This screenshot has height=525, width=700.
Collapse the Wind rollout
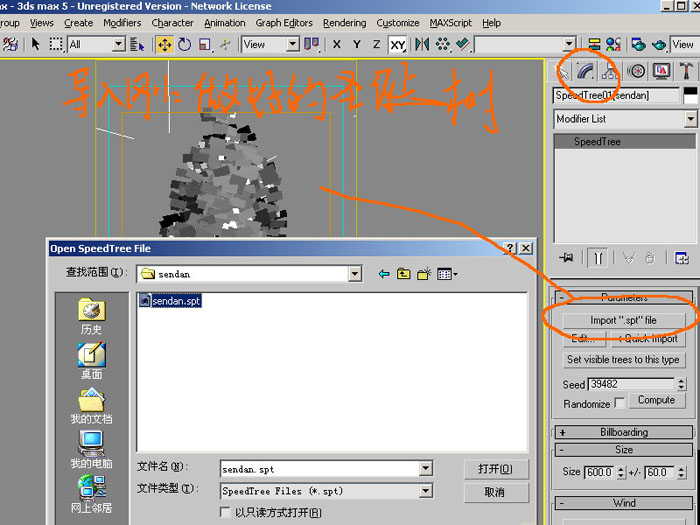624,503
